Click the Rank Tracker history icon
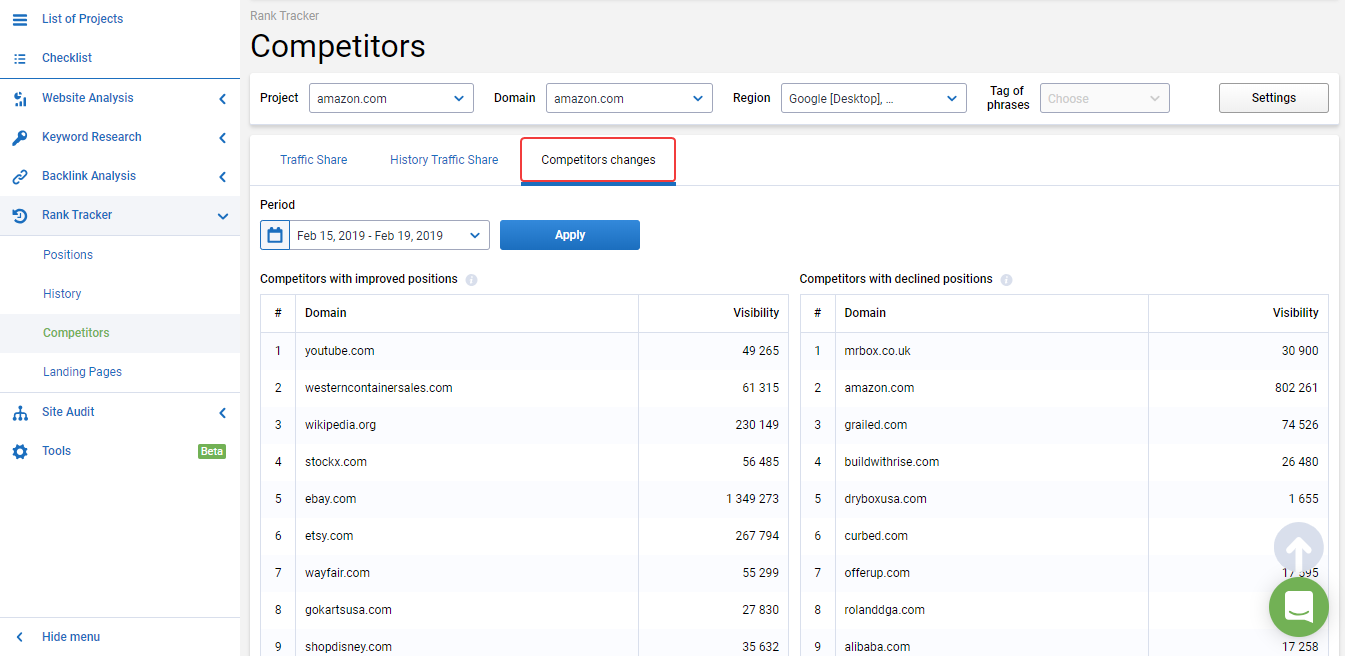 click(20, 215)
